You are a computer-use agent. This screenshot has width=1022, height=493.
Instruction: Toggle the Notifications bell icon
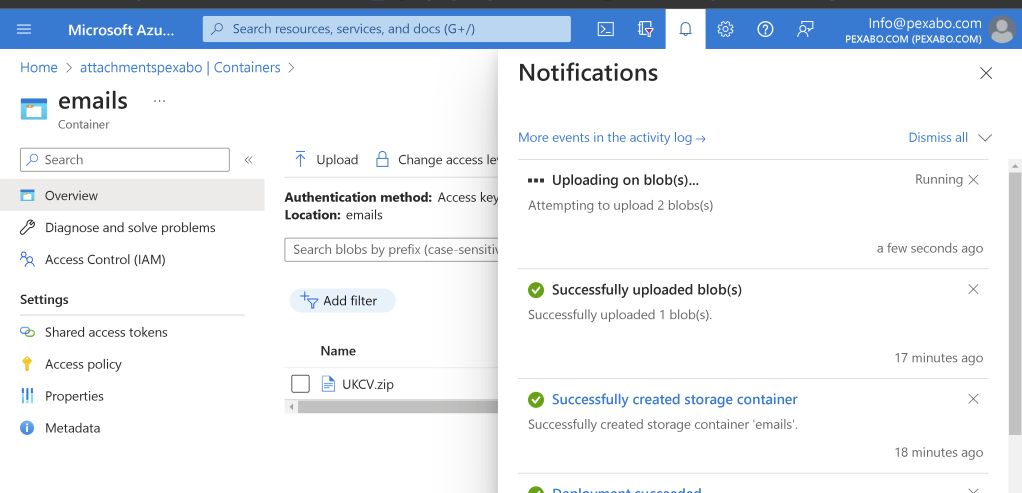pyautogui.click(x=685, y=29)
